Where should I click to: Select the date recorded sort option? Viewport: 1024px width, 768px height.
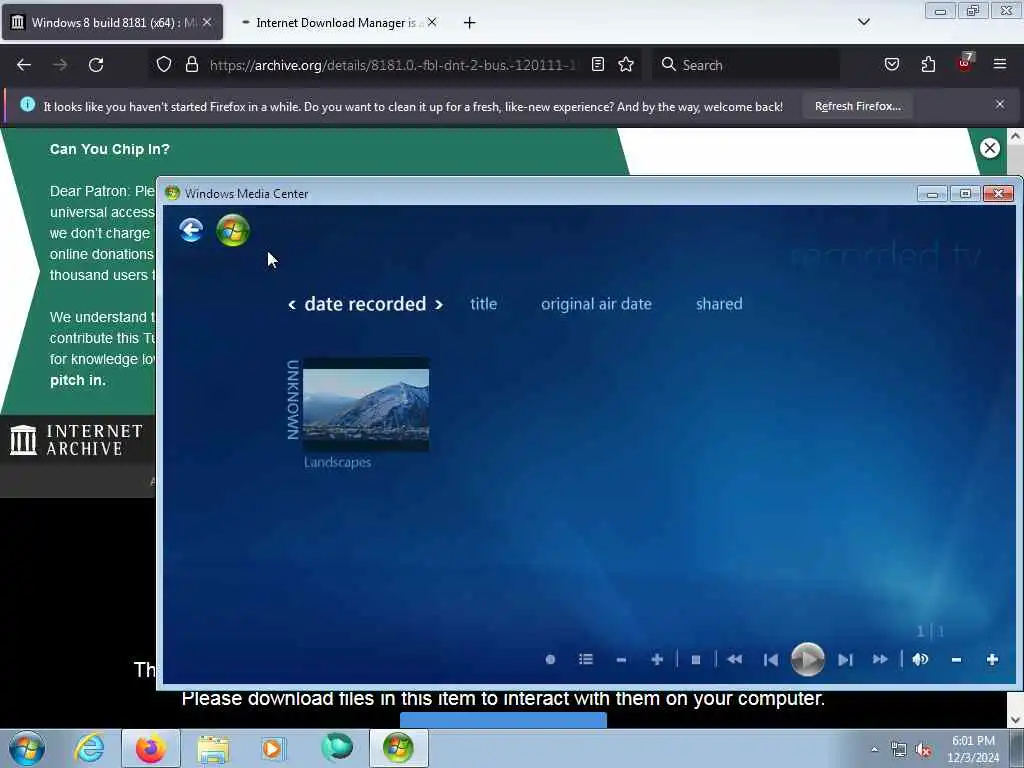(365, 304)
